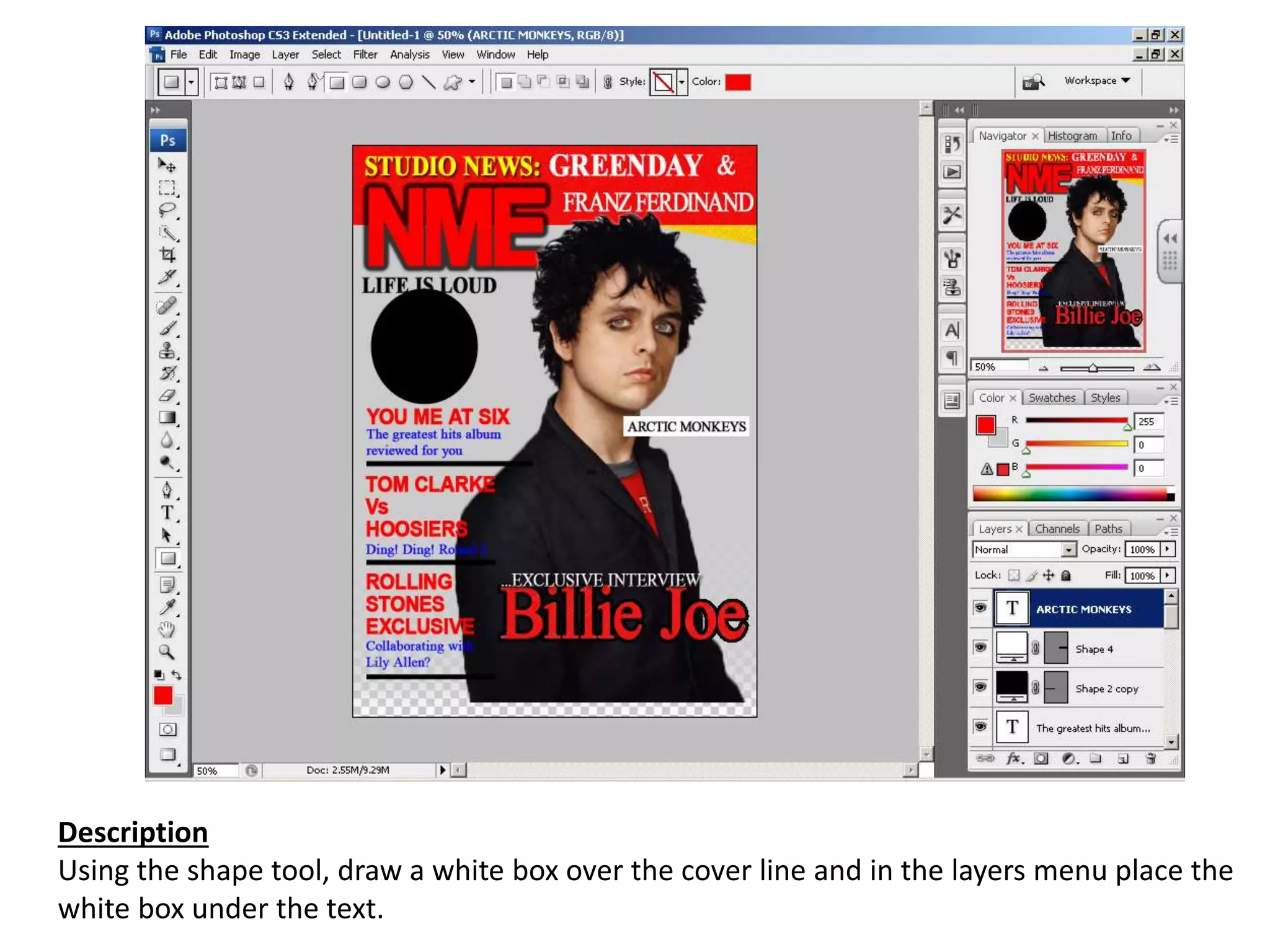Image resolution: width=1270 pixels, height=952 pixels.
Task: Toggle Shape 4 mask link icon
Action: coord(1036,648)
